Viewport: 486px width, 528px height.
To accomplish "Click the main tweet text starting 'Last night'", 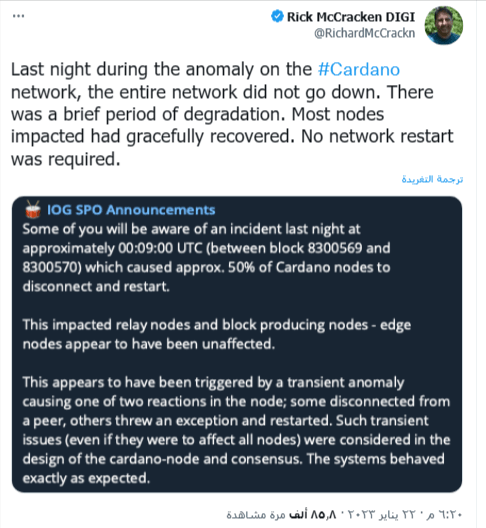I will tap(232, 114).
